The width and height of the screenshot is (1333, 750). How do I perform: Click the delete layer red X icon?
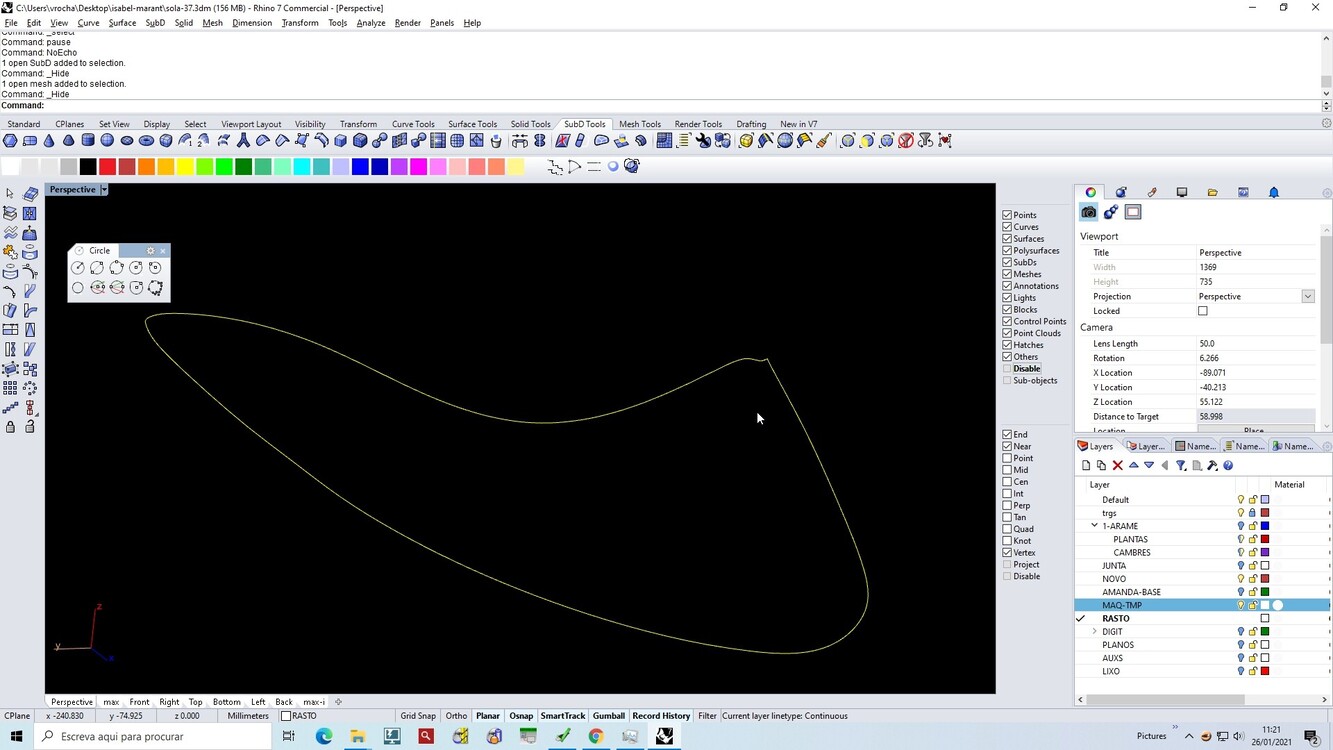(1118, 465)
